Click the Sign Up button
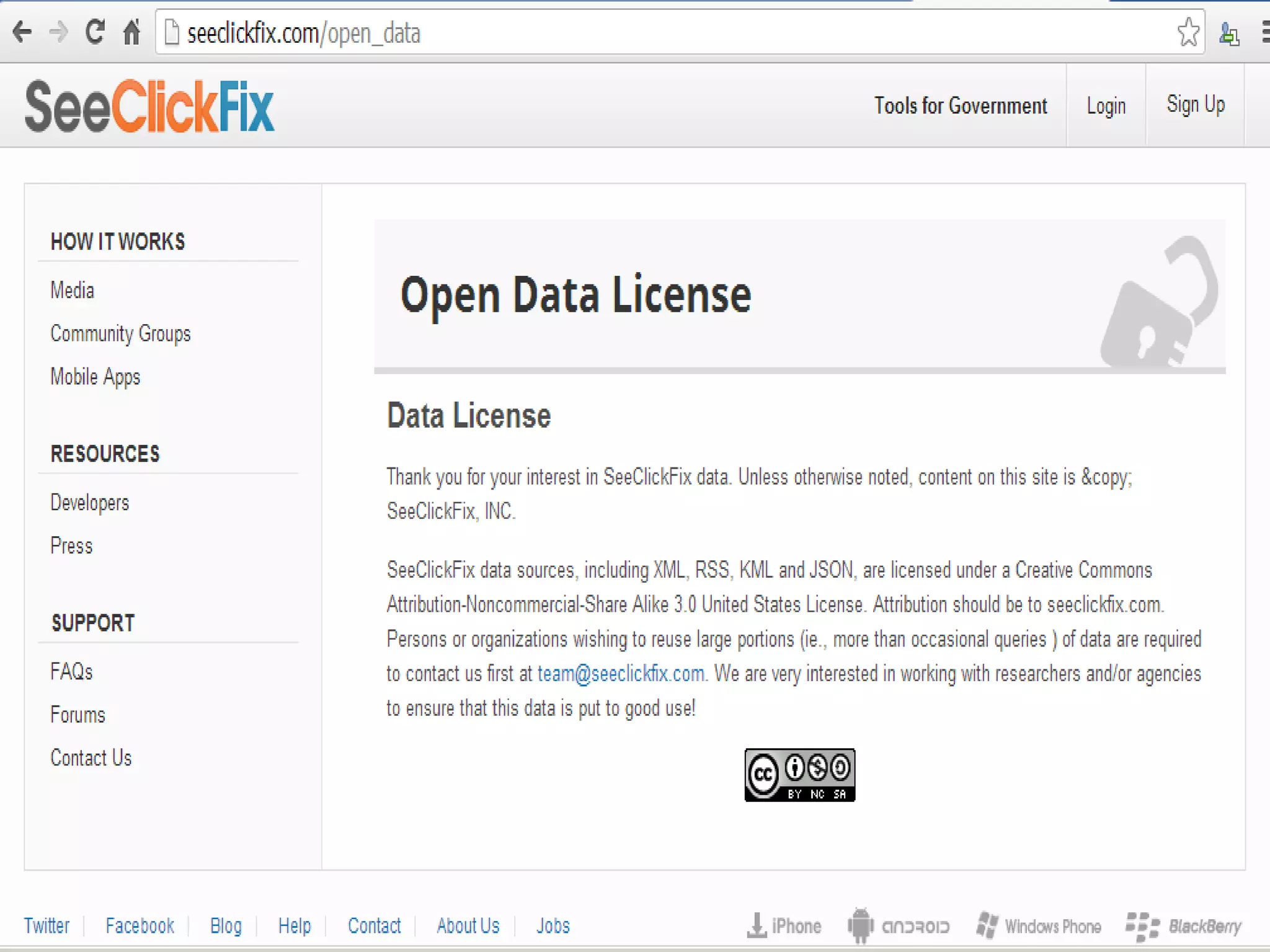 coord(1195,105)
